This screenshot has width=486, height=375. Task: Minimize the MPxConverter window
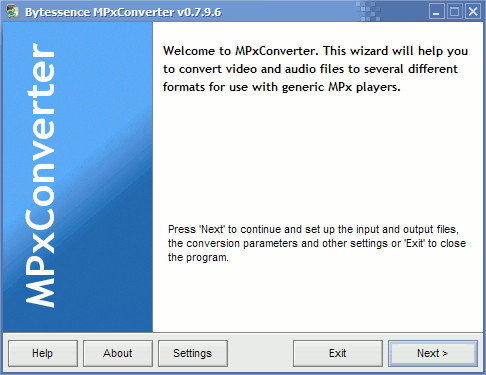pyautogui.click(x=436, y=12)
